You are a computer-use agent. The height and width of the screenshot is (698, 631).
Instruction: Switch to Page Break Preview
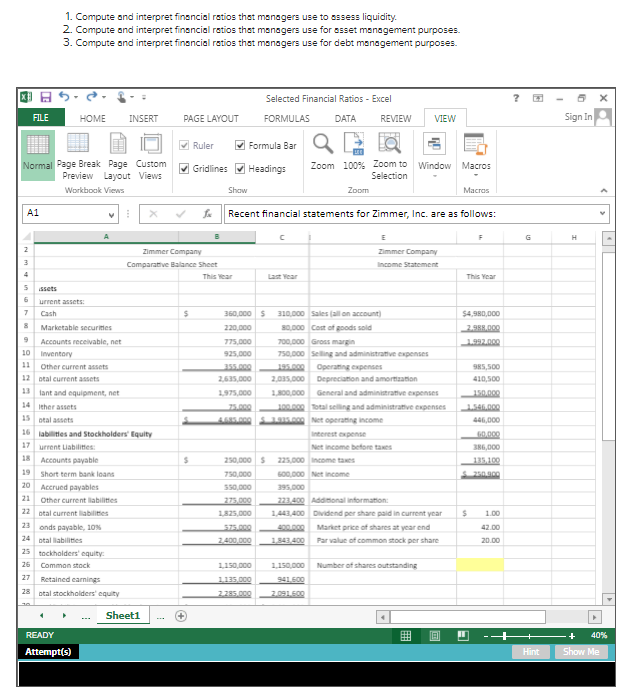(78, 156)
